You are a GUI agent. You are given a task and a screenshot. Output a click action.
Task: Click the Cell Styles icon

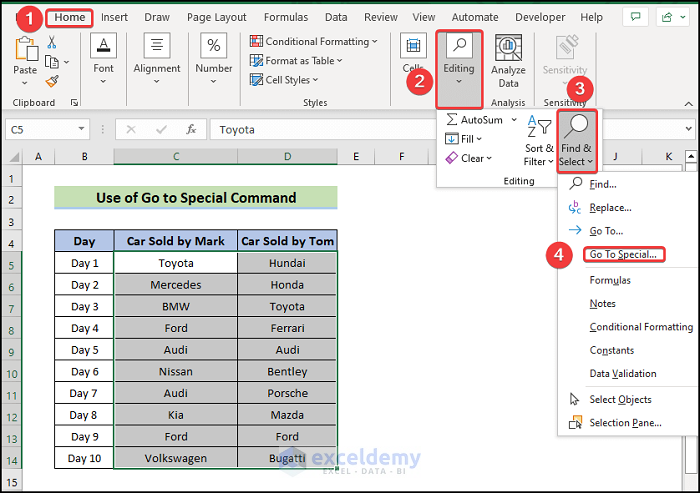(256, 80)
